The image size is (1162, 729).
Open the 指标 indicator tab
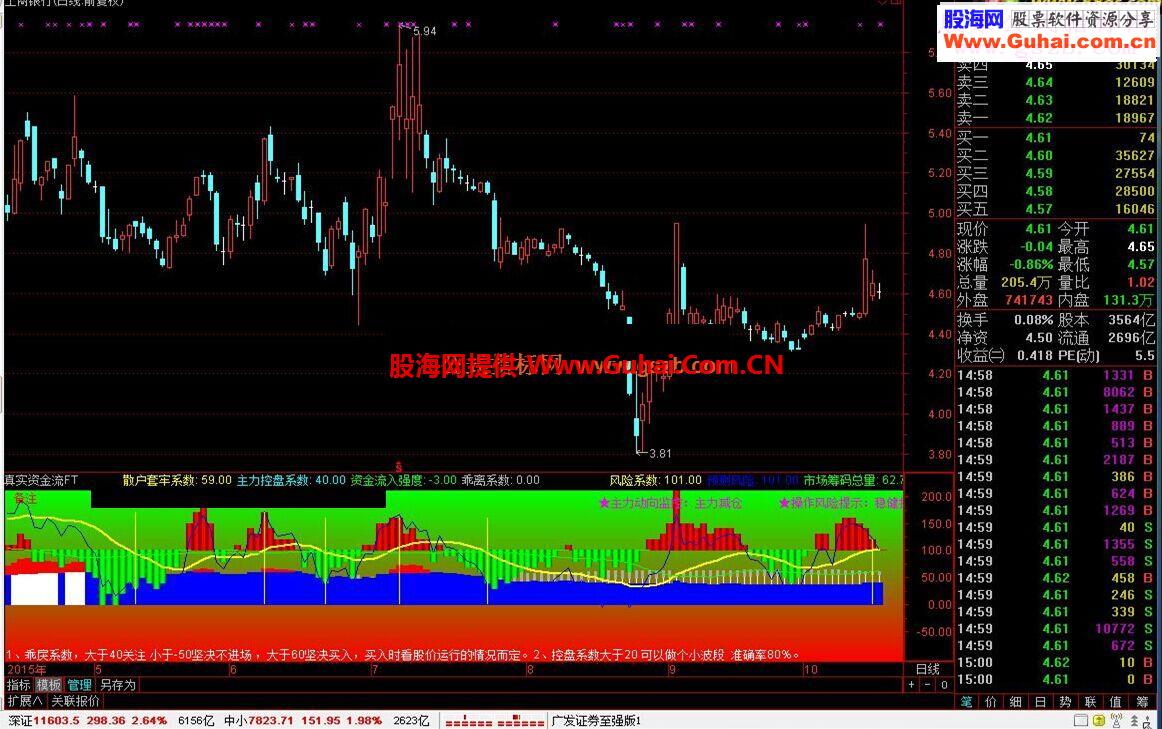click(x=19, y=685)
